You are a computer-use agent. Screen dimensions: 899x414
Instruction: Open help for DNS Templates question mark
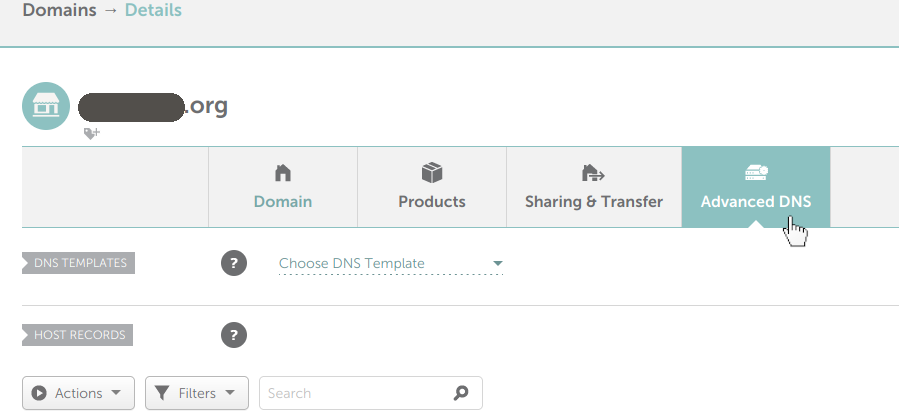click(233, 264)
